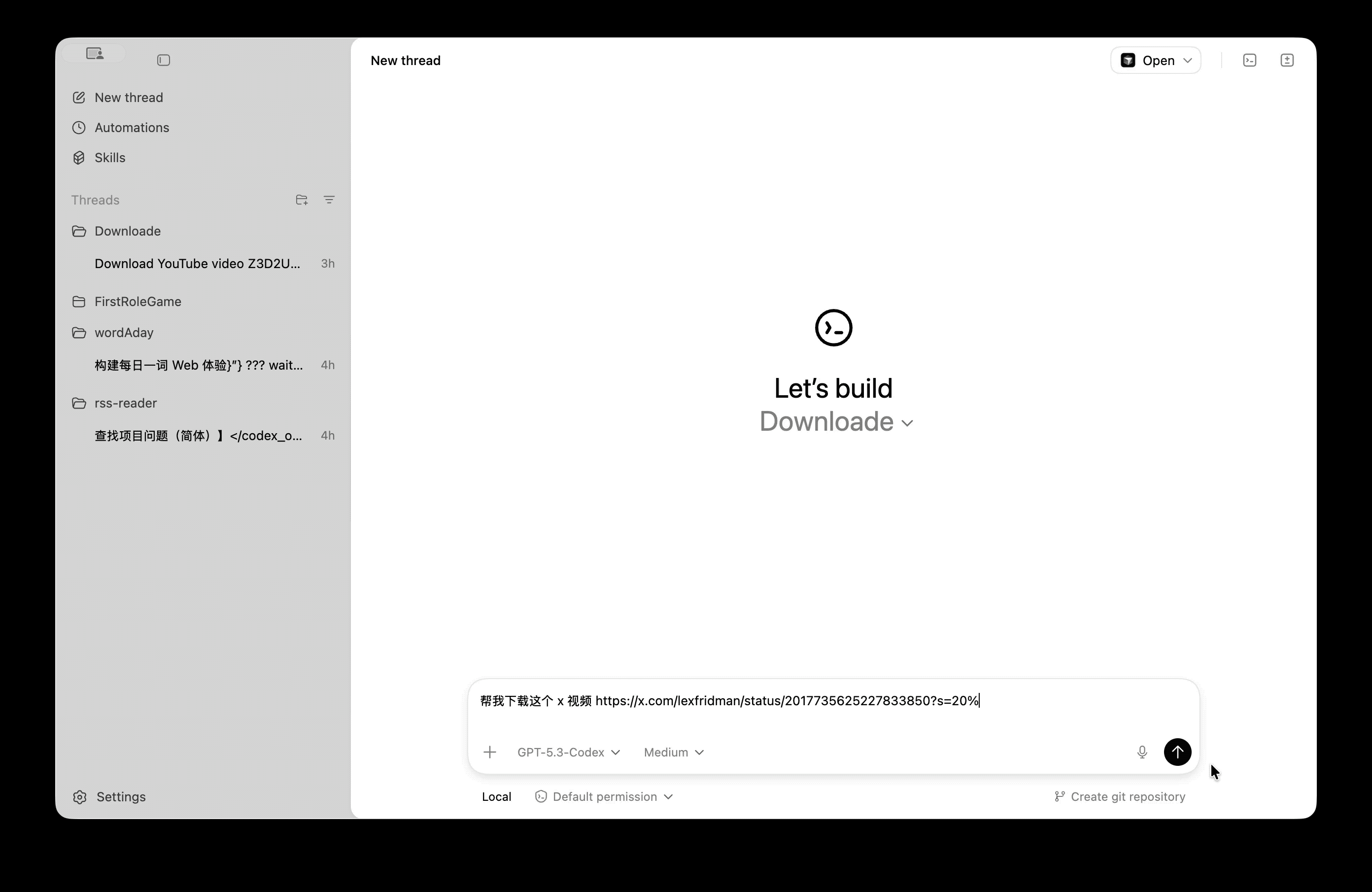Create a new thread folder
The width and height of the screenshot is (1372, 892).
(302, 200)
